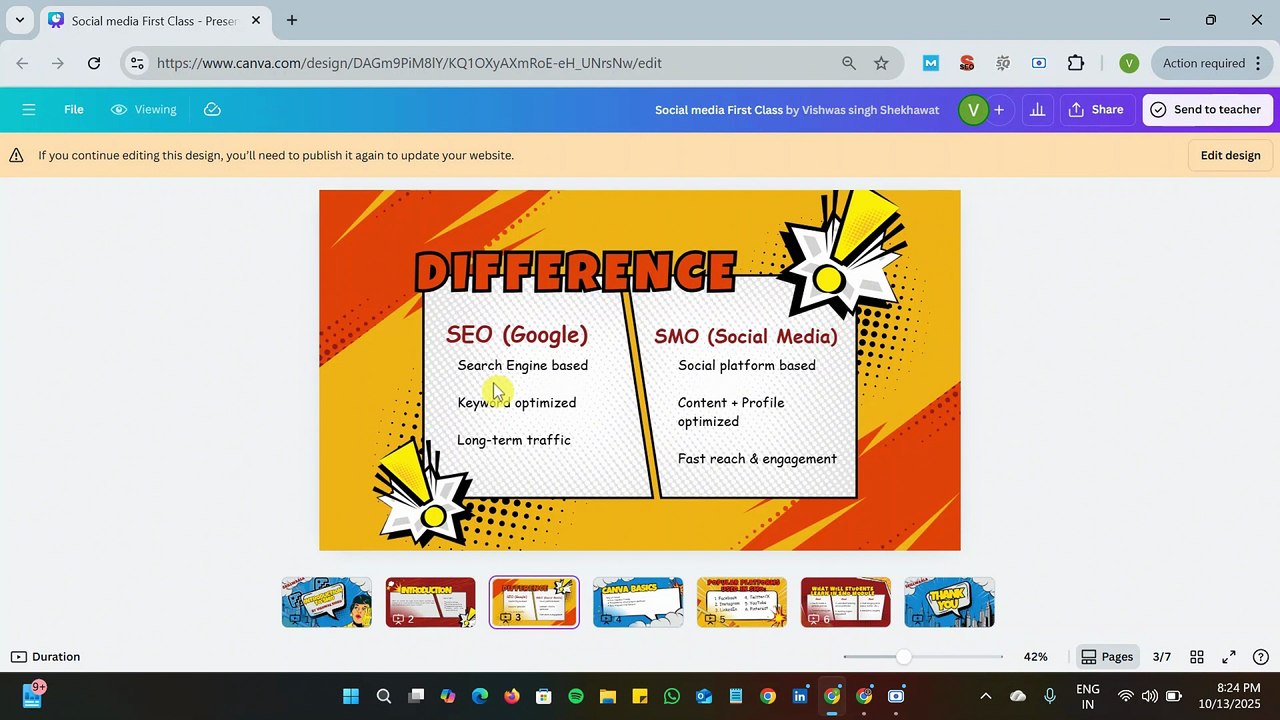This screenshot has width=1280, height=720.
Task: Click the Canva URL in the address bar
Action: (x=409, y=63)
